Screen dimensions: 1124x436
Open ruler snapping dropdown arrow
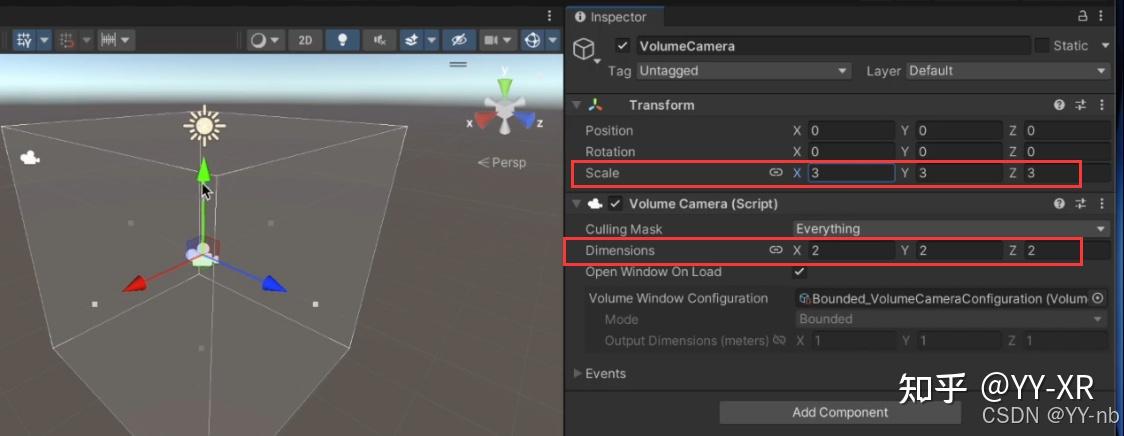click(x=126, y=40)
